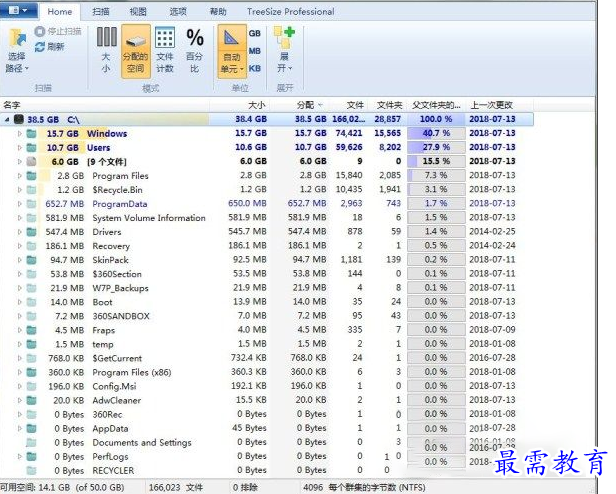The height and width of the screenshot is (494, 616).
Task: Expand the Users folder node
Action: click(x=19, y=148)
